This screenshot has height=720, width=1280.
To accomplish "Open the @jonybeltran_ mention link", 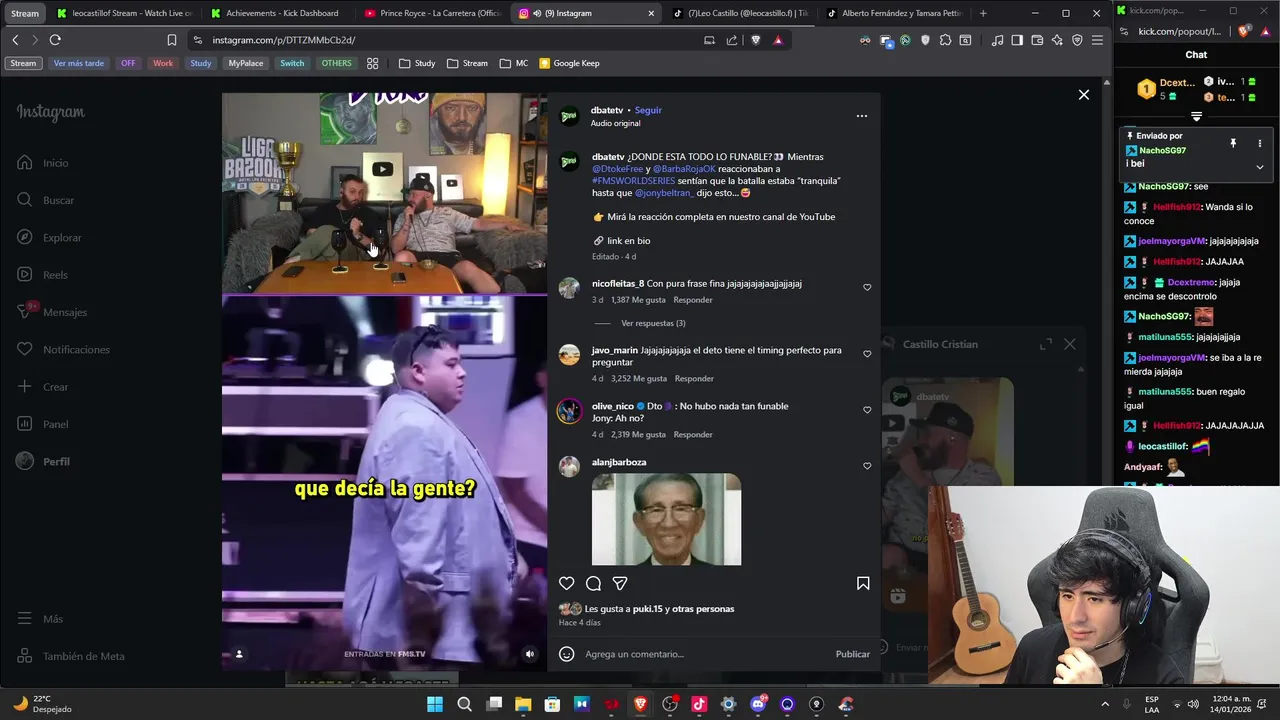I will [x=664, y=193].
